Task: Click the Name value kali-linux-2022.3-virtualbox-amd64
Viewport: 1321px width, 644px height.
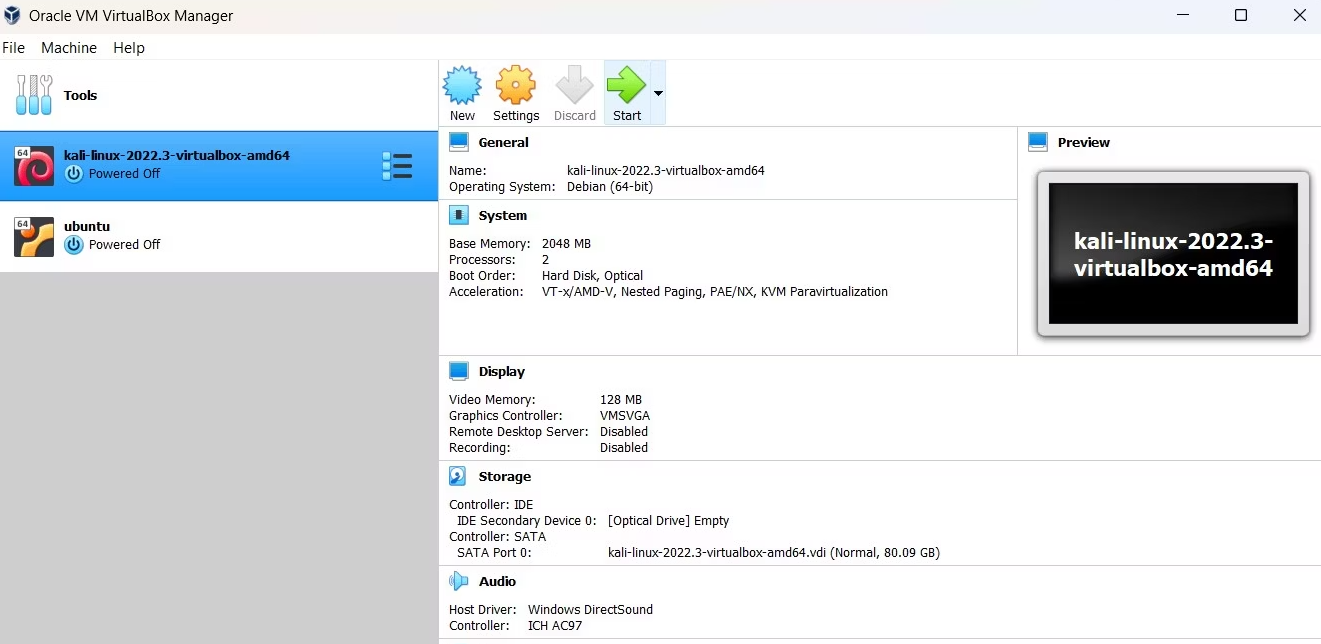Action: pos(666,170)
